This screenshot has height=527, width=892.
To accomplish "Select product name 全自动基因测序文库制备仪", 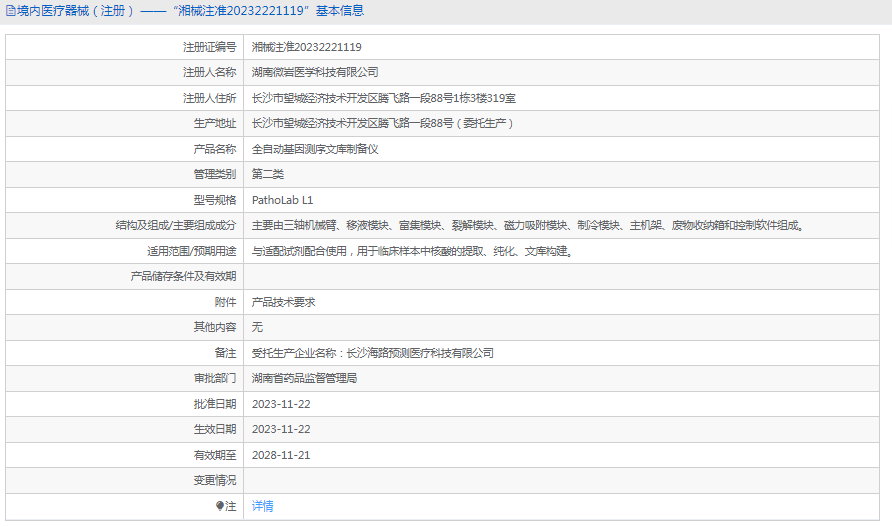I will [x=315, y=149].
